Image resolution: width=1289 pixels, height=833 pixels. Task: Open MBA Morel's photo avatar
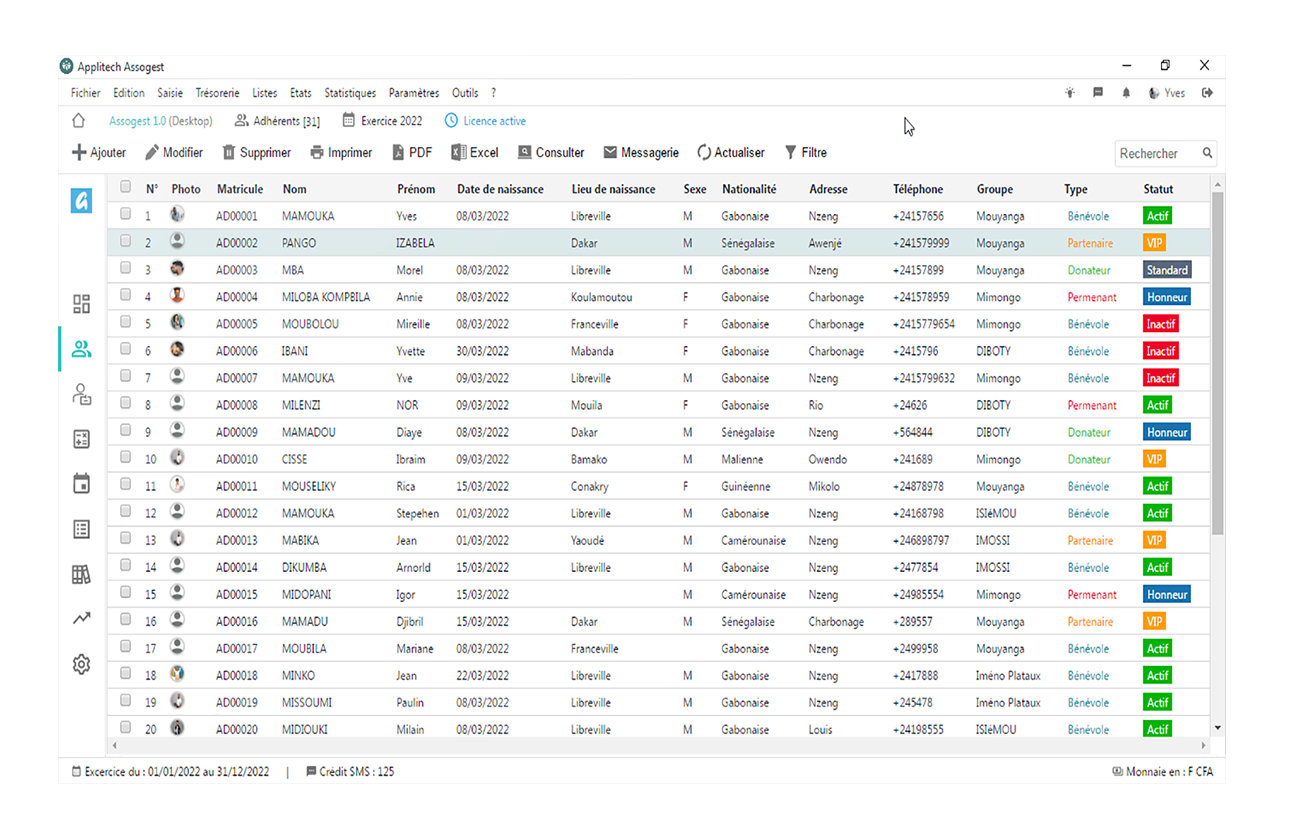pos(178,268)
